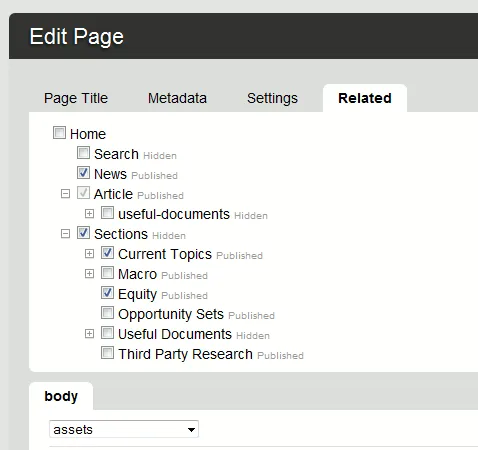Tick the Macro checkbox
478x450 pixels.
coord(107,273)
